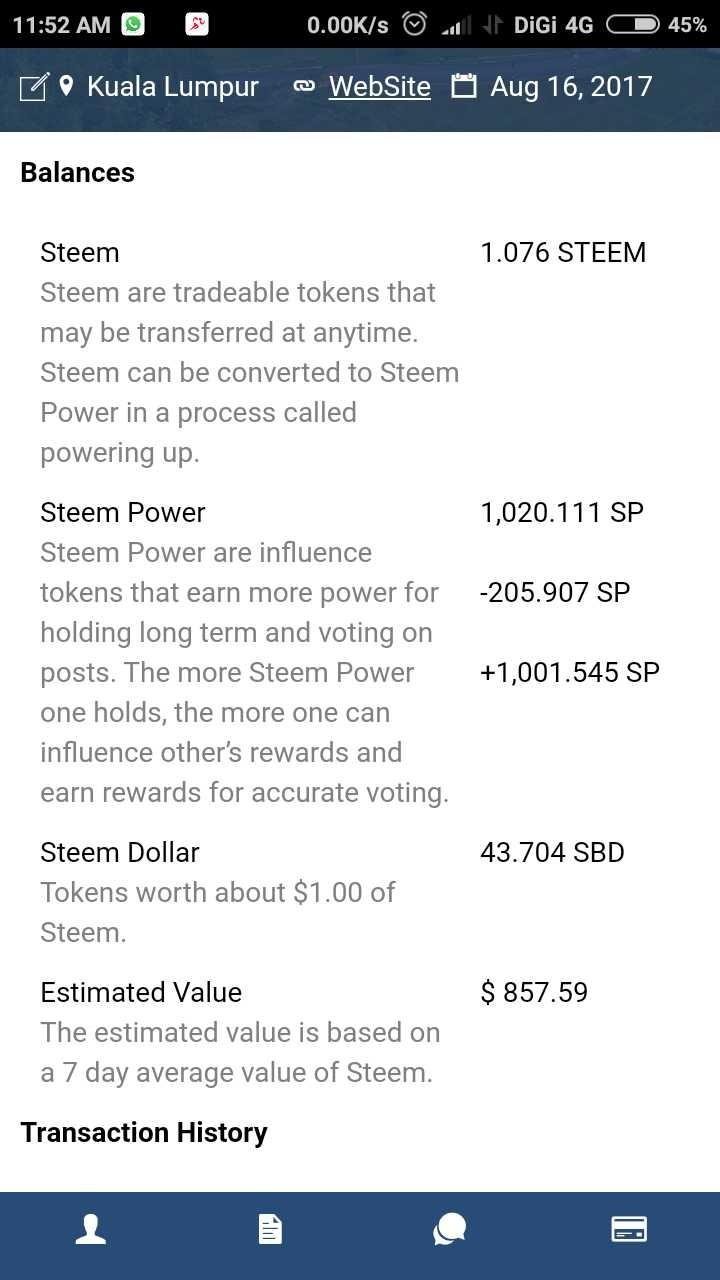
Task: Tap the Kuala Lumpur location text
Action: coord(172,87)
